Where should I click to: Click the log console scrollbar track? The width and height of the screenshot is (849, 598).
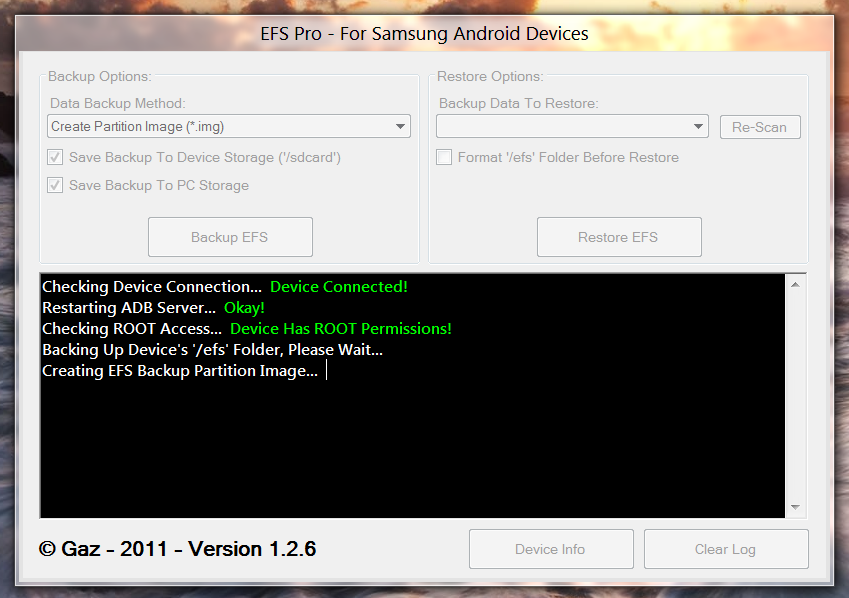tap(796, 400)
